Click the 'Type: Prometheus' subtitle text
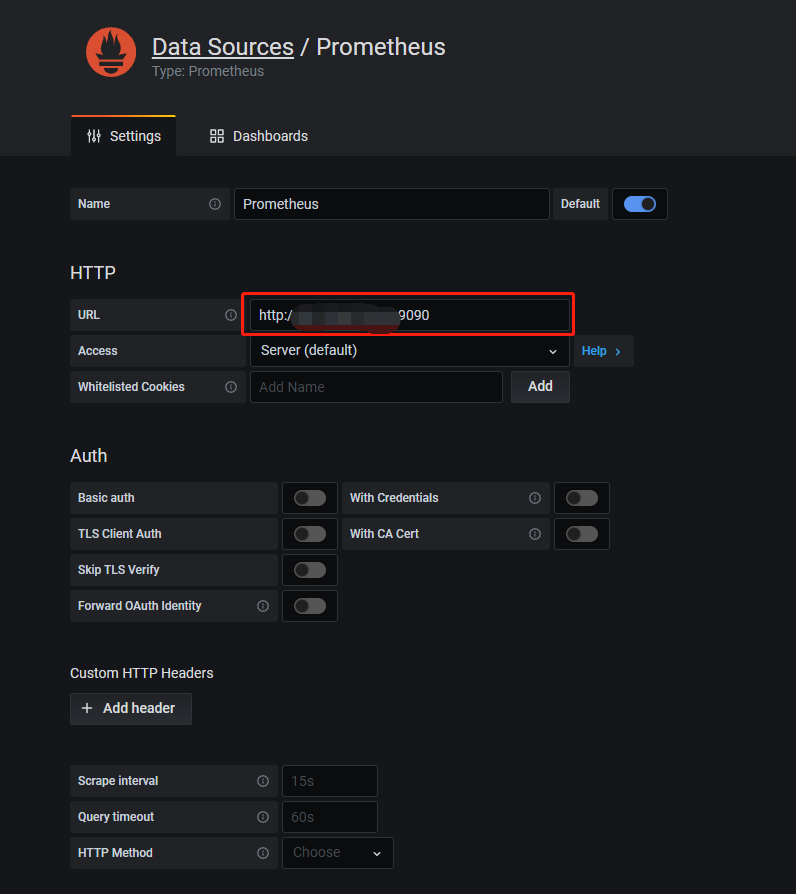The image size is (796, 894). [x=208, y=71]
